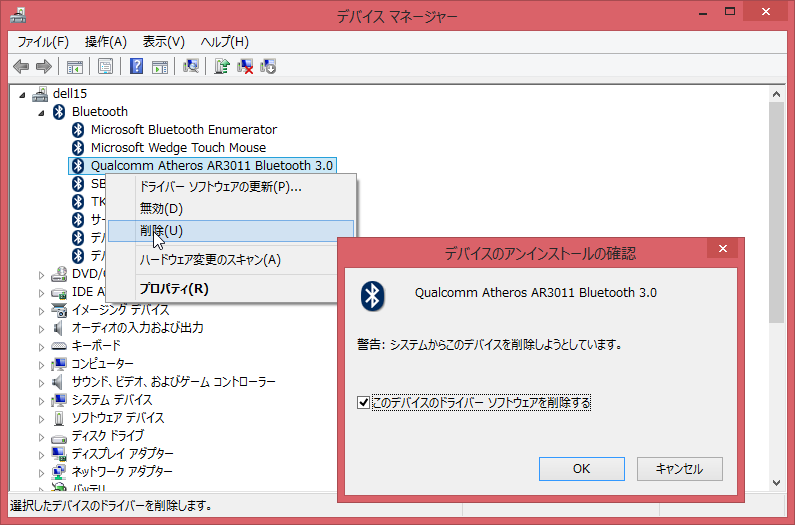Click the Scan for hardware changes icon

pyautogui.click(x=191, y=66)
